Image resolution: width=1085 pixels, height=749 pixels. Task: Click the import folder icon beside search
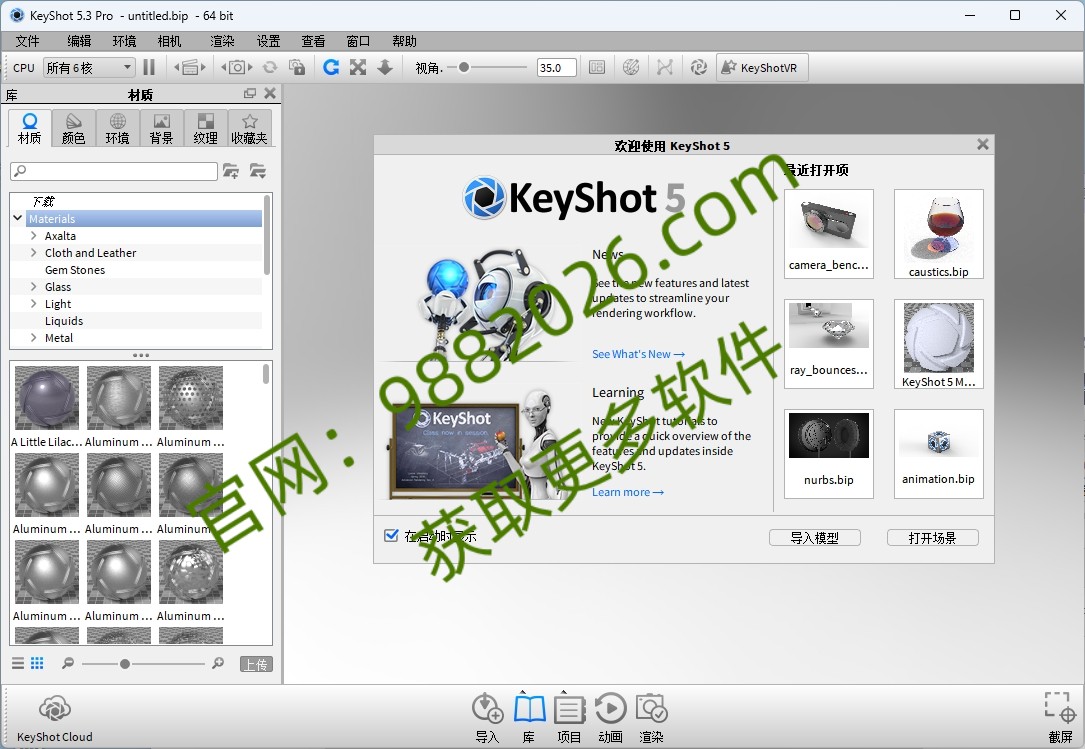coord(257,171)
